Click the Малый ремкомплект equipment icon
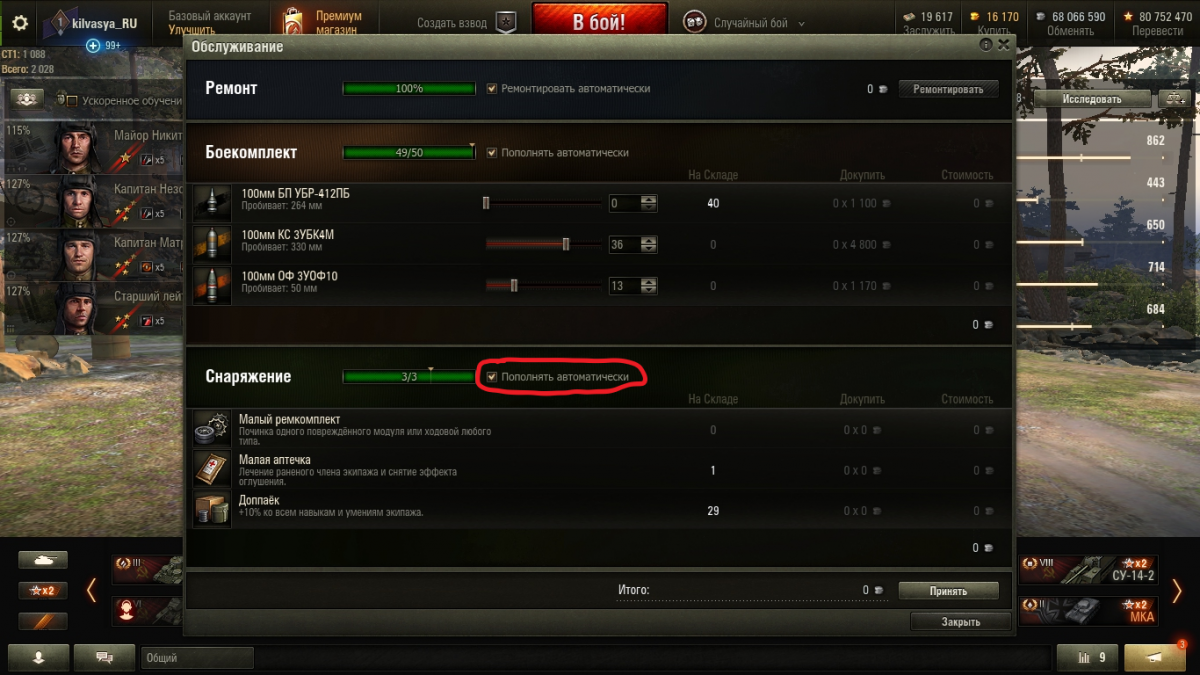Screen dimensions: 1200x675 212,429
